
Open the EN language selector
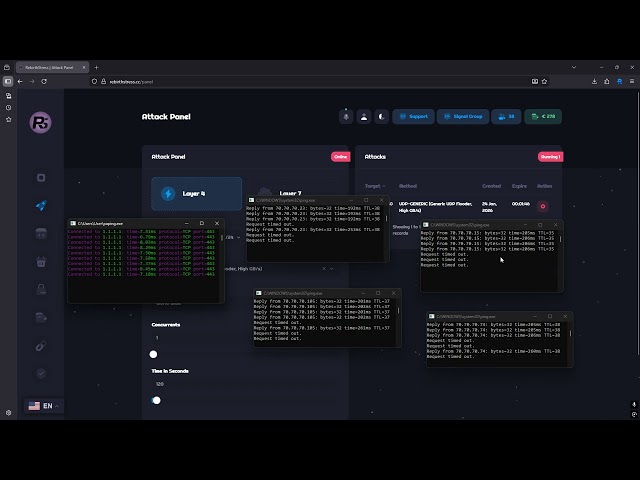coord(44,406)
